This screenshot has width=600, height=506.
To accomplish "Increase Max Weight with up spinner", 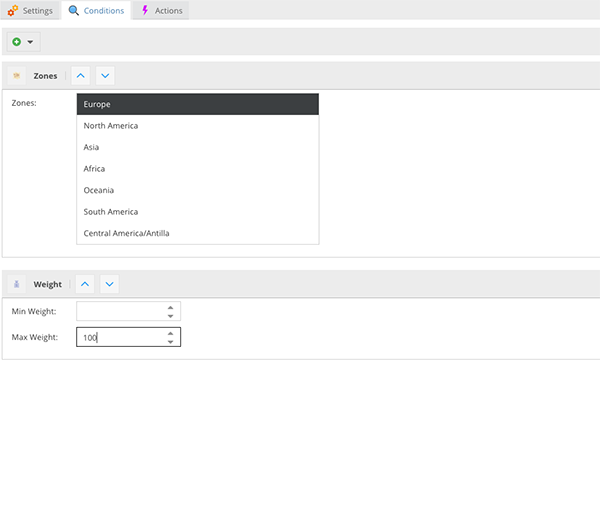I will click(171, 332).
